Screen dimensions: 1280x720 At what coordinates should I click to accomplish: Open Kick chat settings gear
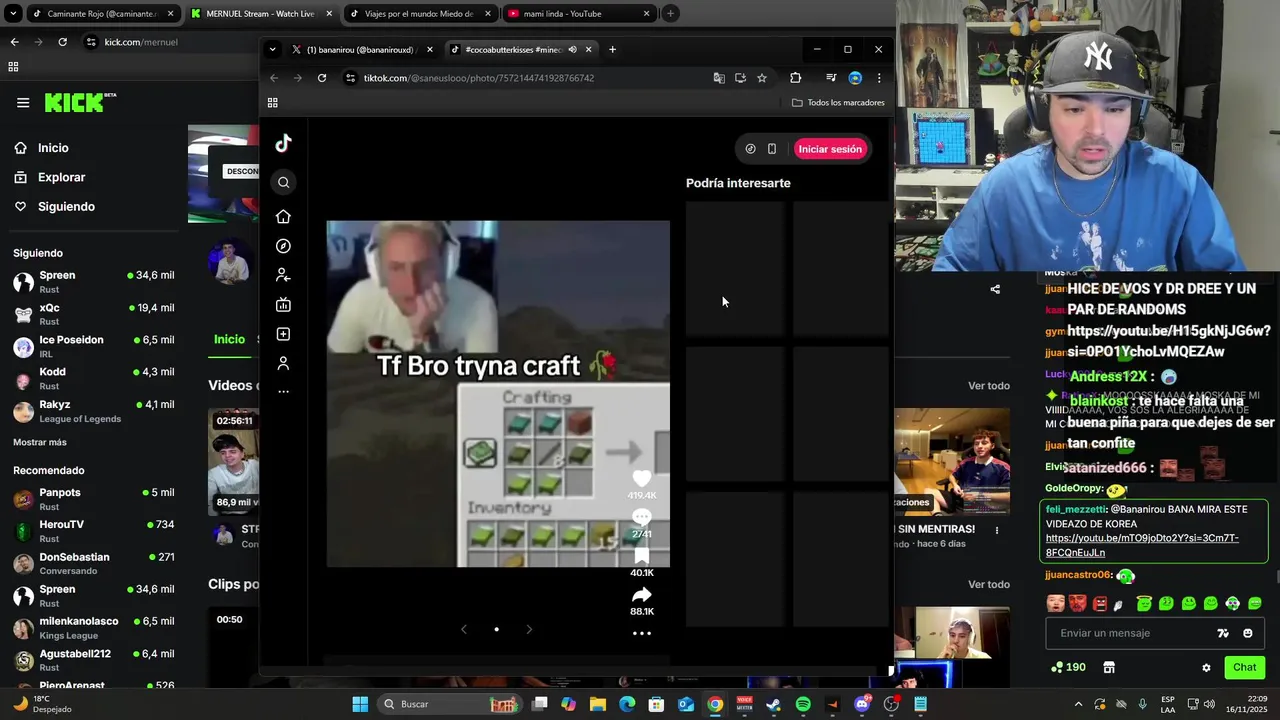(x=1206, y=667)
